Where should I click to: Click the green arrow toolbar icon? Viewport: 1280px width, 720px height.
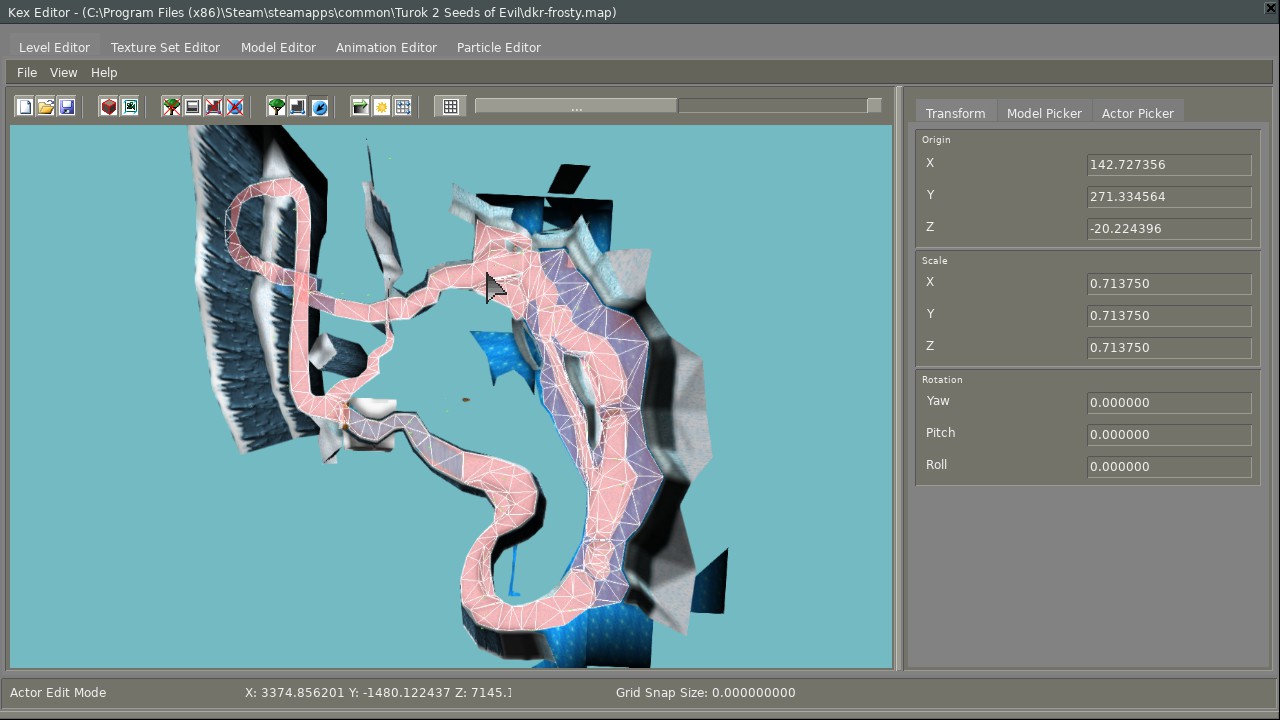click(360, 107)
